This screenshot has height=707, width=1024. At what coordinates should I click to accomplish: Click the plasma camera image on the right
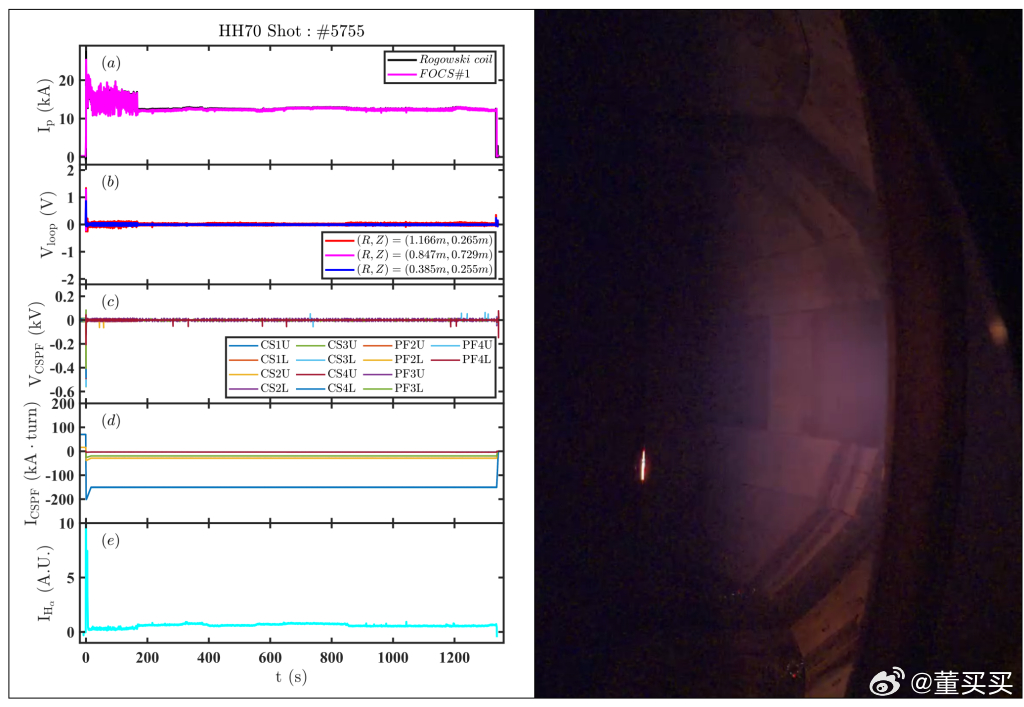(x=778, y=354)
